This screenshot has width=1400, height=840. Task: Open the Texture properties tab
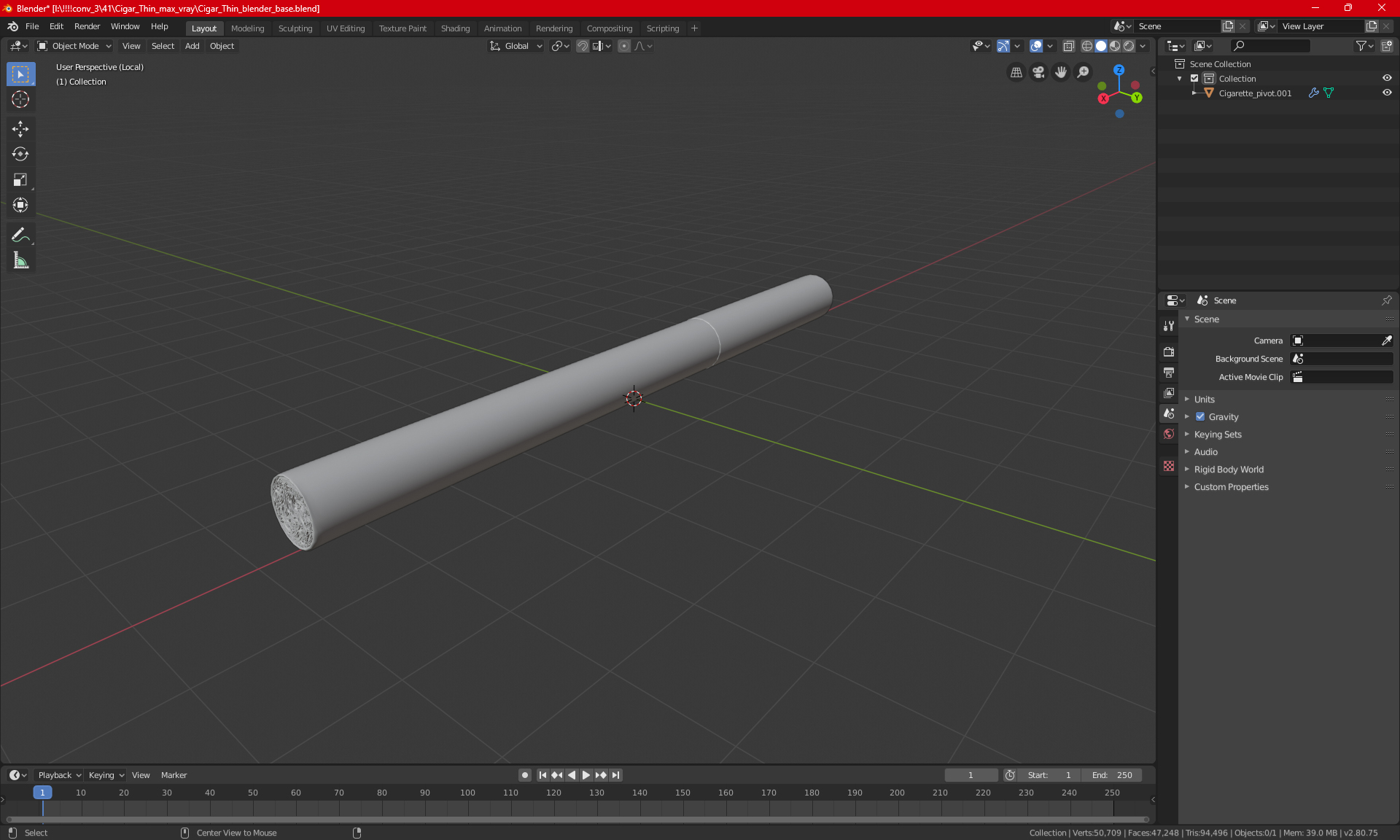tap(1169, 466)
